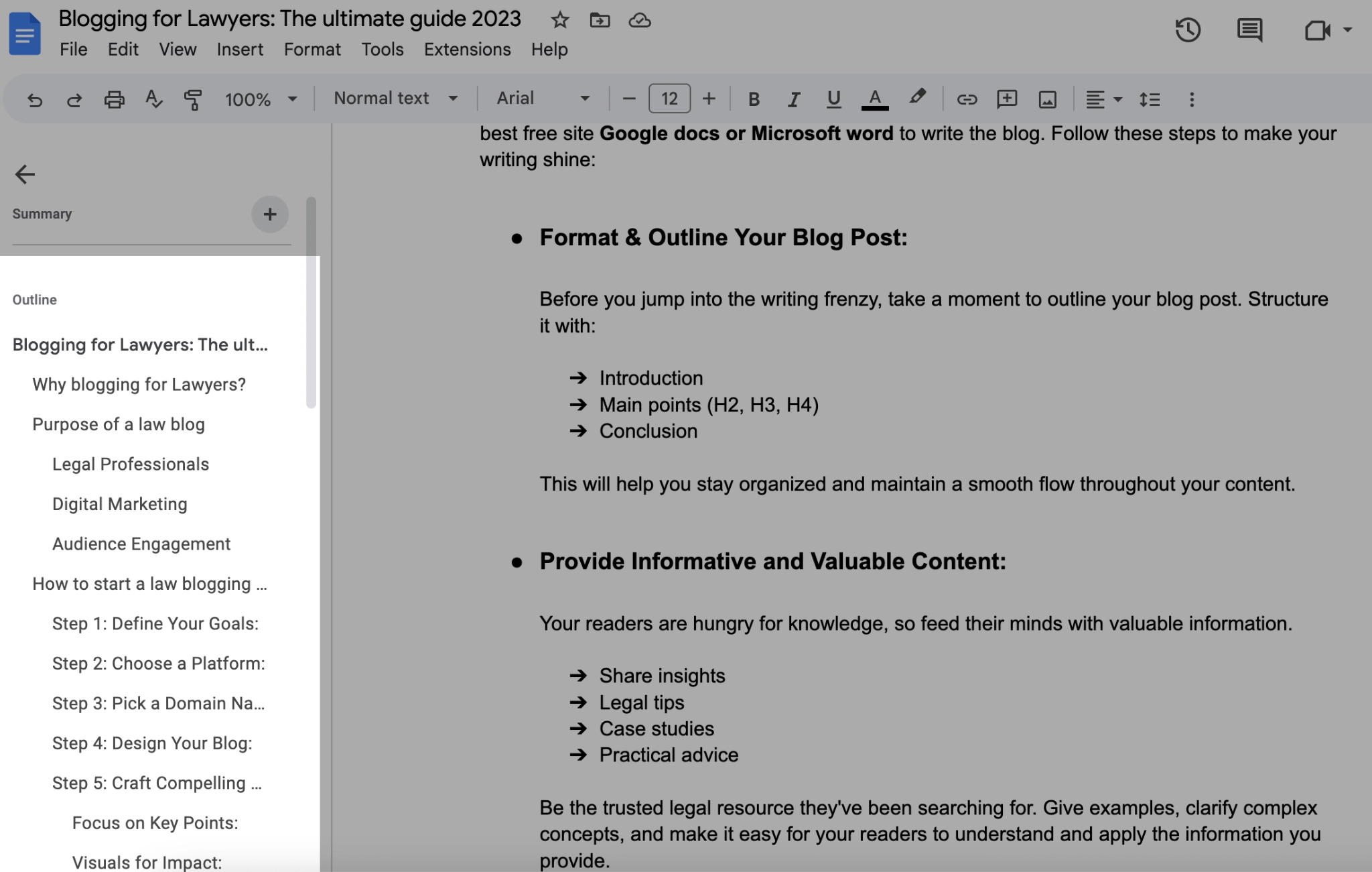Jump to Step 4: Design Your Blog
Screen dimensions: 1372x872
click(x=152, y=743)
